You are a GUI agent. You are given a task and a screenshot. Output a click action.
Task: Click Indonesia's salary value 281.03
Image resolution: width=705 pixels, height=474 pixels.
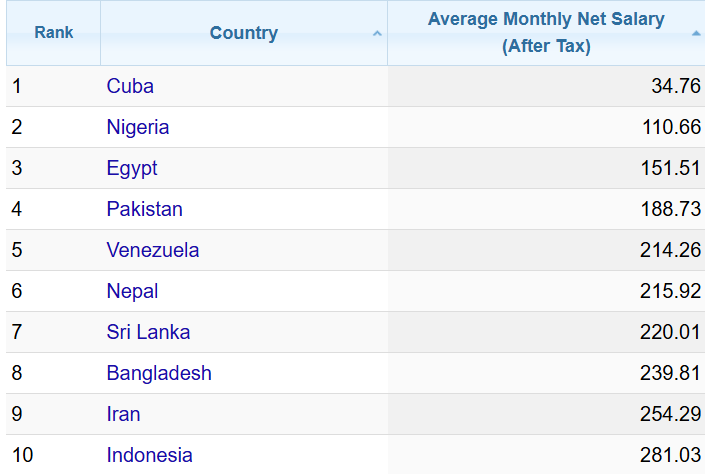[671, 455]
